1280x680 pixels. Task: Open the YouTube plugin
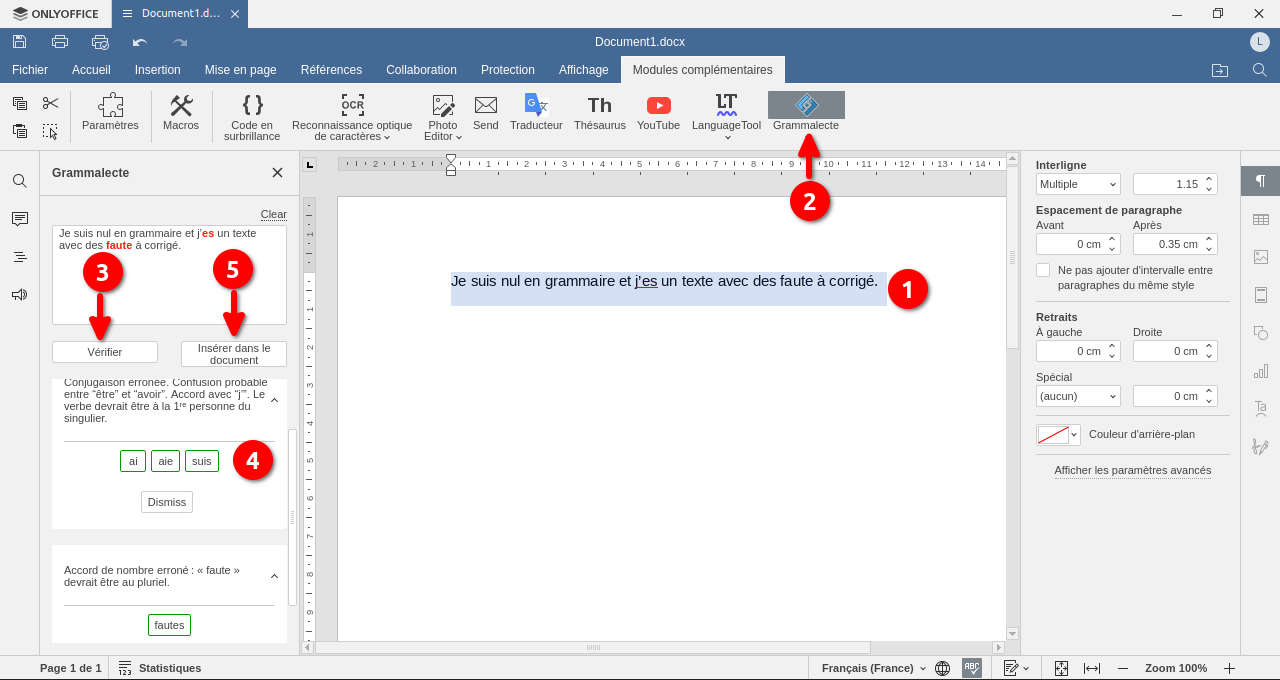point(659,112)
